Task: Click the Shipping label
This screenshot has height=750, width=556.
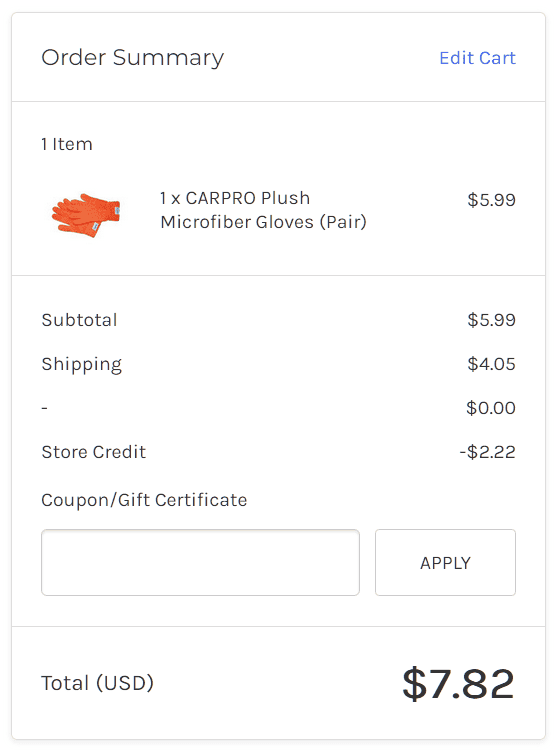Action: pyautogui.click(x=81, y=364)
